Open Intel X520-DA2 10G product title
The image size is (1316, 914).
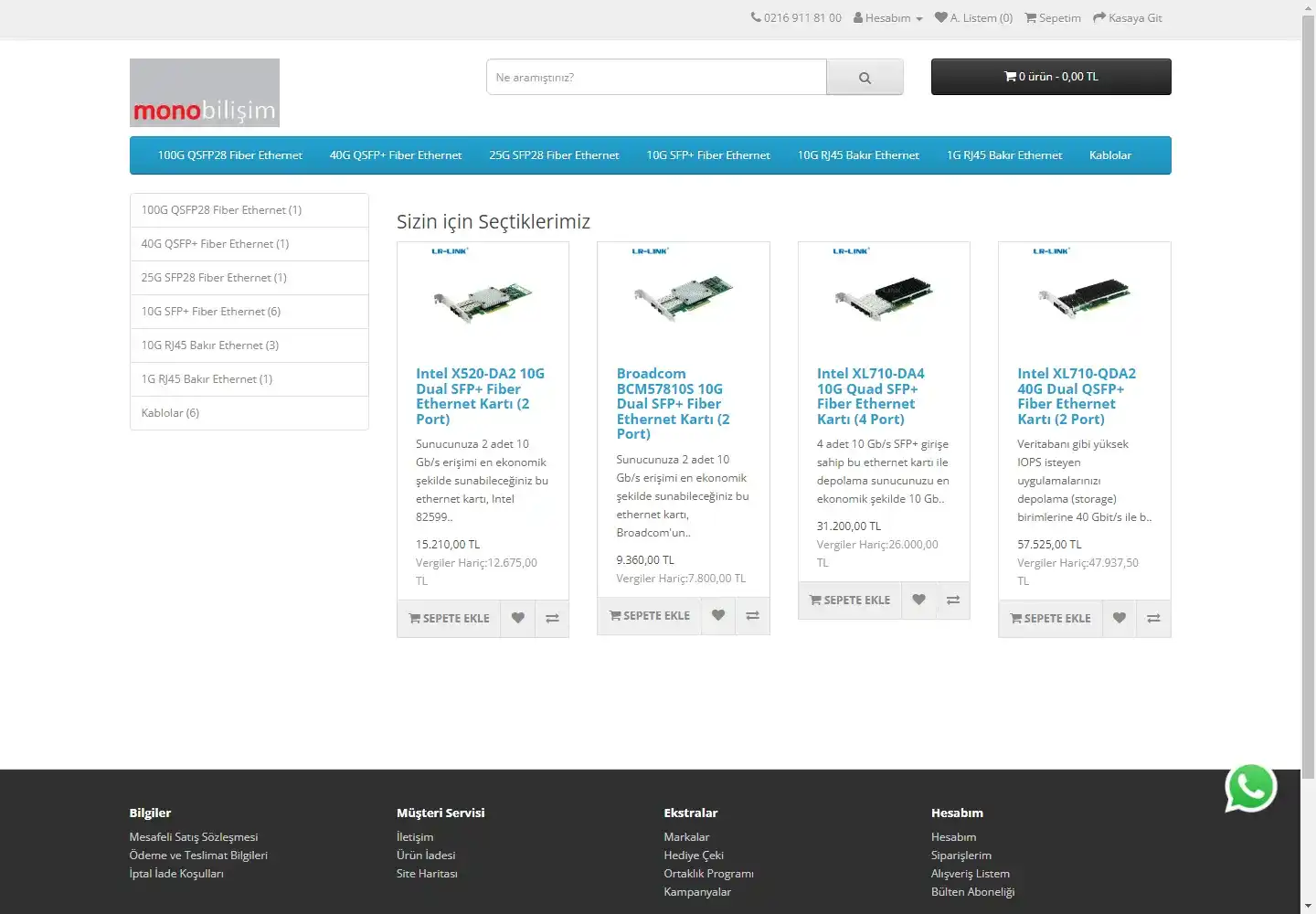[480, 397]
